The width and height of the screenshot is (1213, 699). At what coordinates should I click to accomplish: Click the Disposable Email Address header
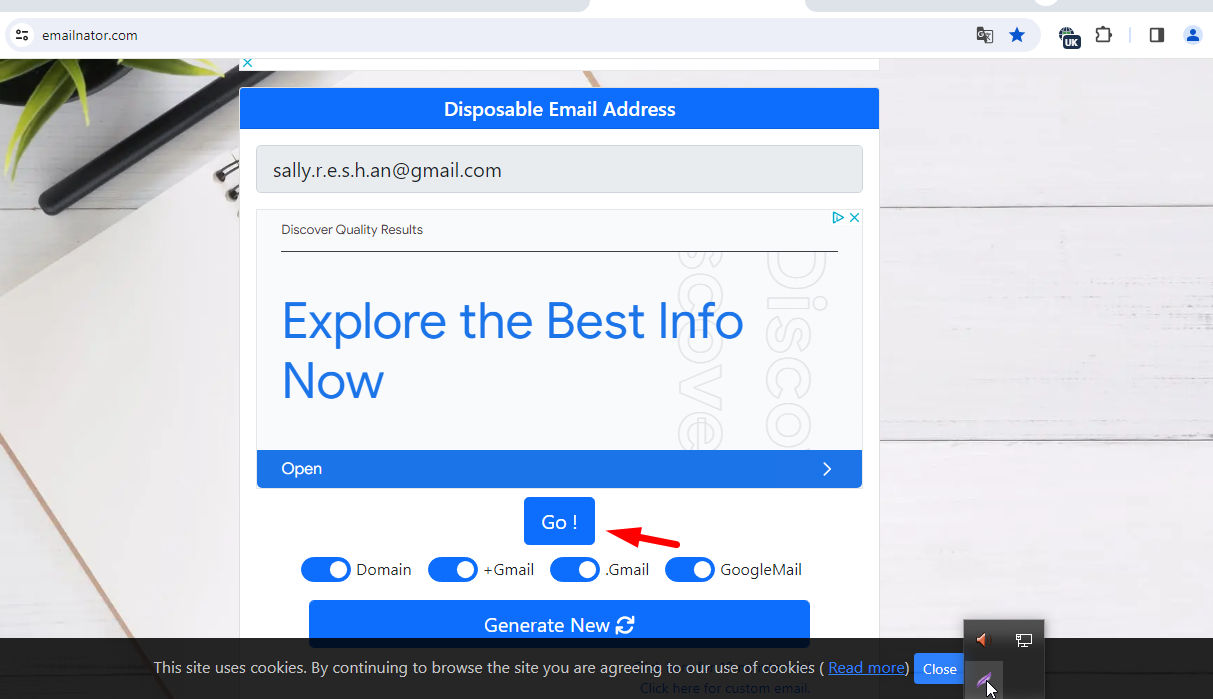(559, 109)
